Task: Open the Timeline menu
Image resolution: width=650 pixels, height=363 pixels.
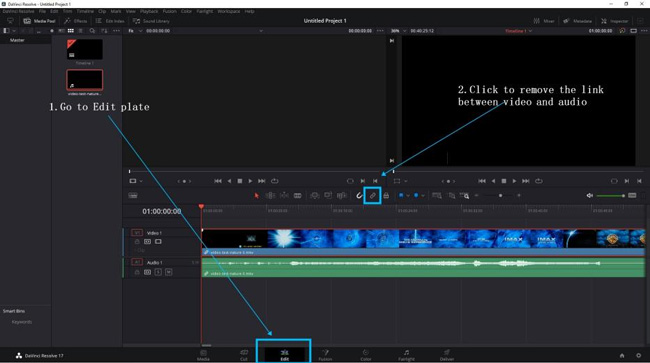Action: [85, 11]
